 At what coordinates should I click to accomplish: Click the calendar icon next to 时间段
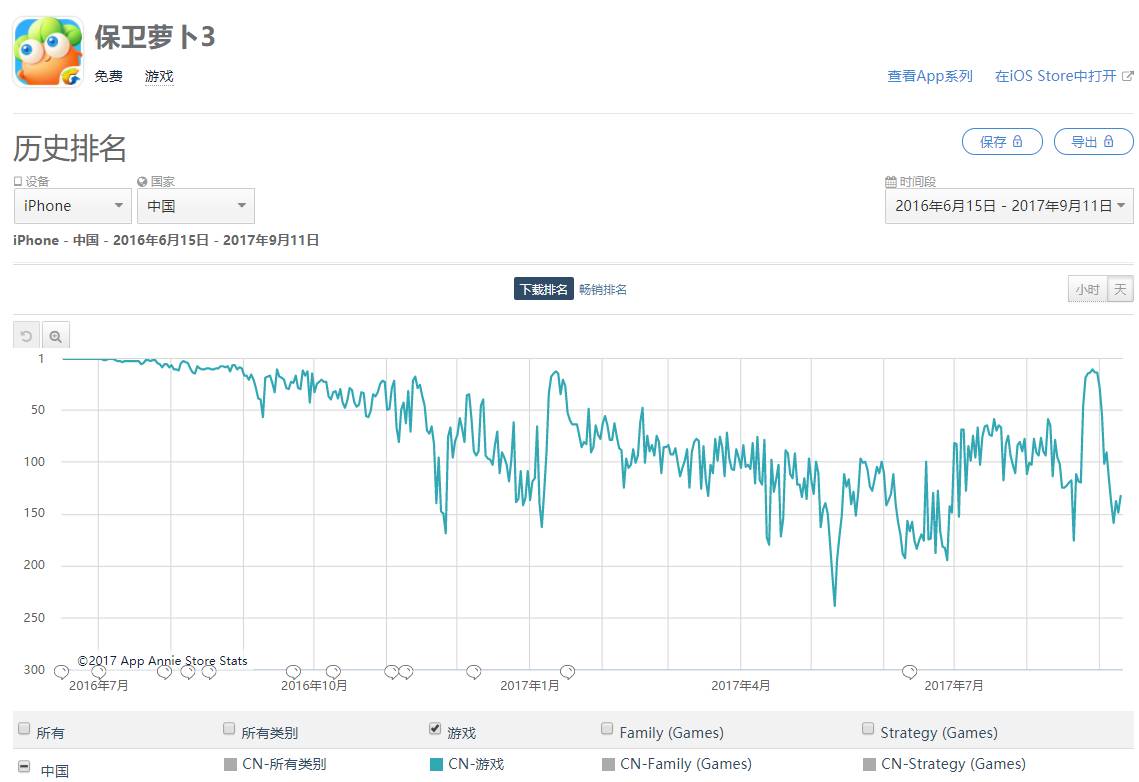[890, 182]
